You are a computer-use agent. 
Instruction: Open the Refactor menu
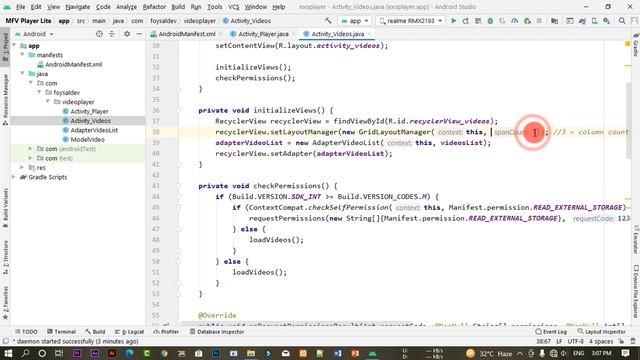coord(154,7)
